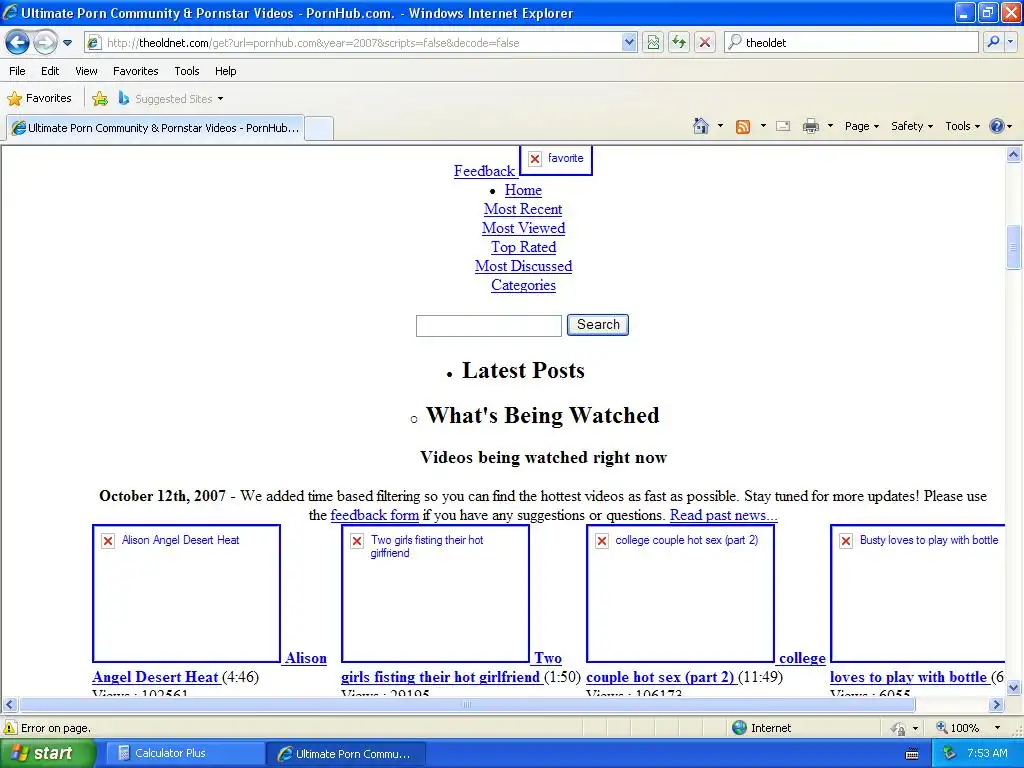Expand the Print dropdown arrow
Viewport: 1024px width, 768px height.
pos(830,126)
